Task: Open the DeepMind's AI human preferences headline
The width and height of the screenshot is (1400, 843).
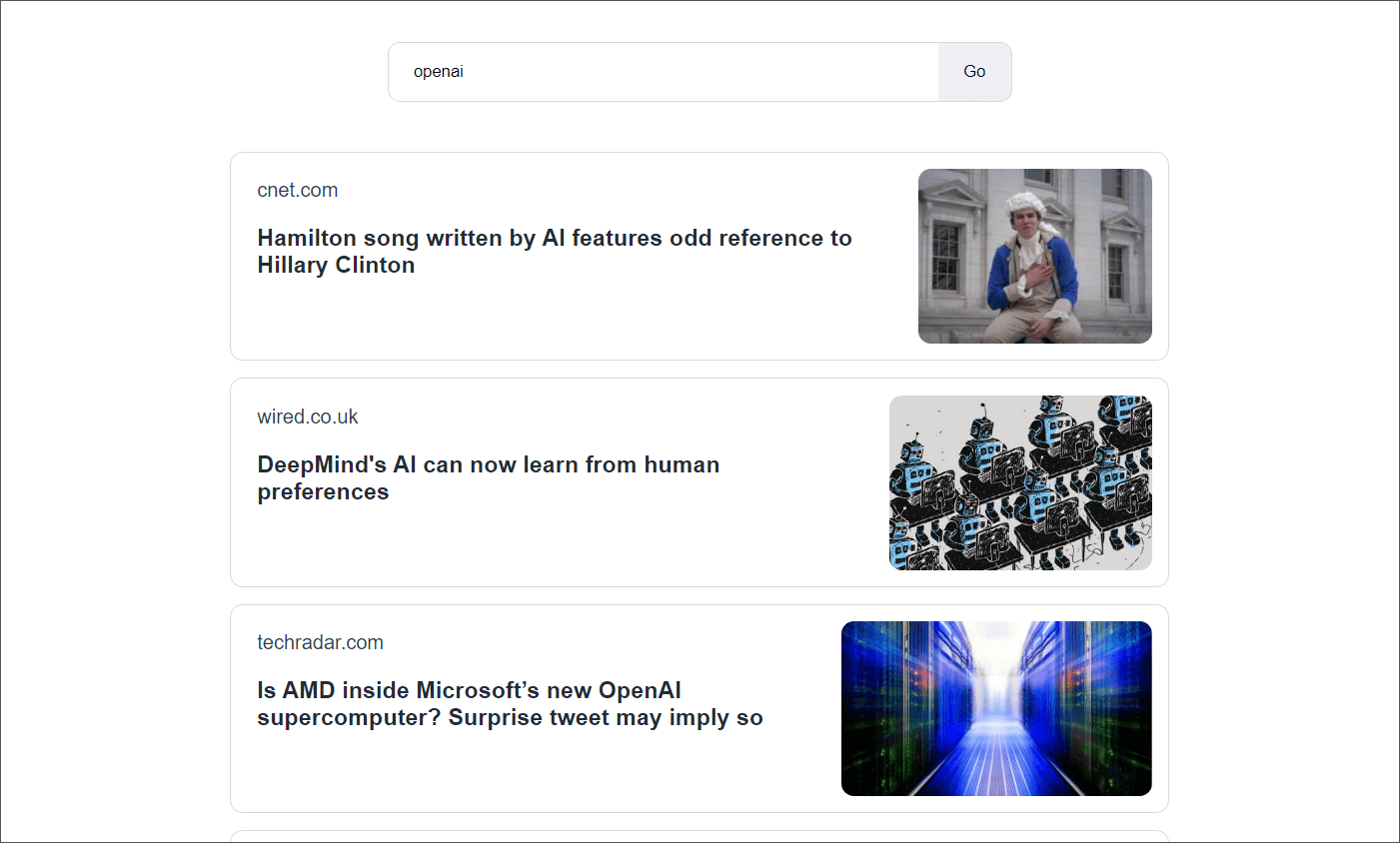Action: pos(489,478)
